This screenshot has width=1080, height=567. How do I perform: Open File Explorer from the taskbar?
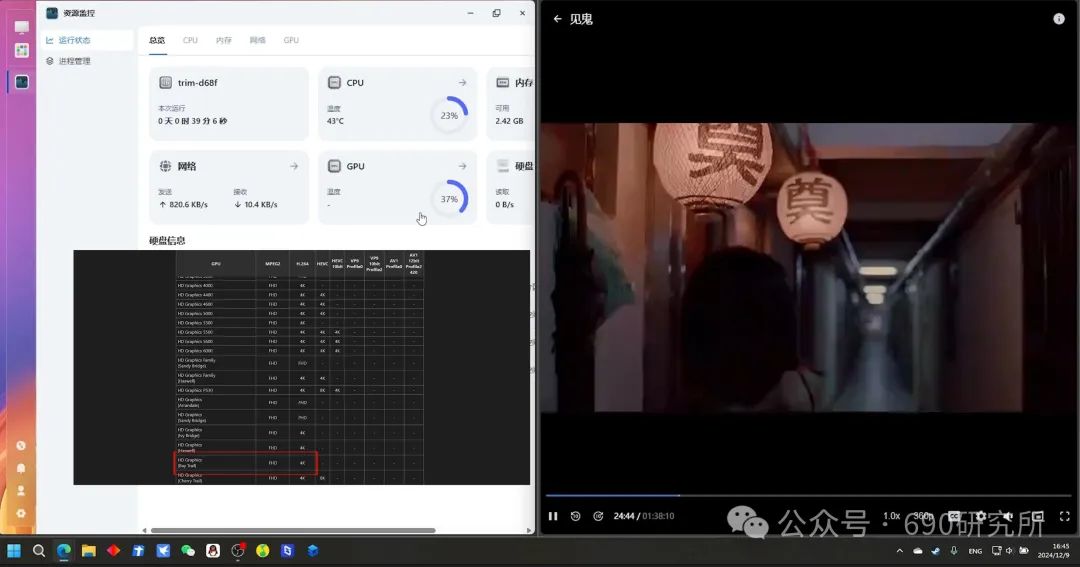point(88,550)
